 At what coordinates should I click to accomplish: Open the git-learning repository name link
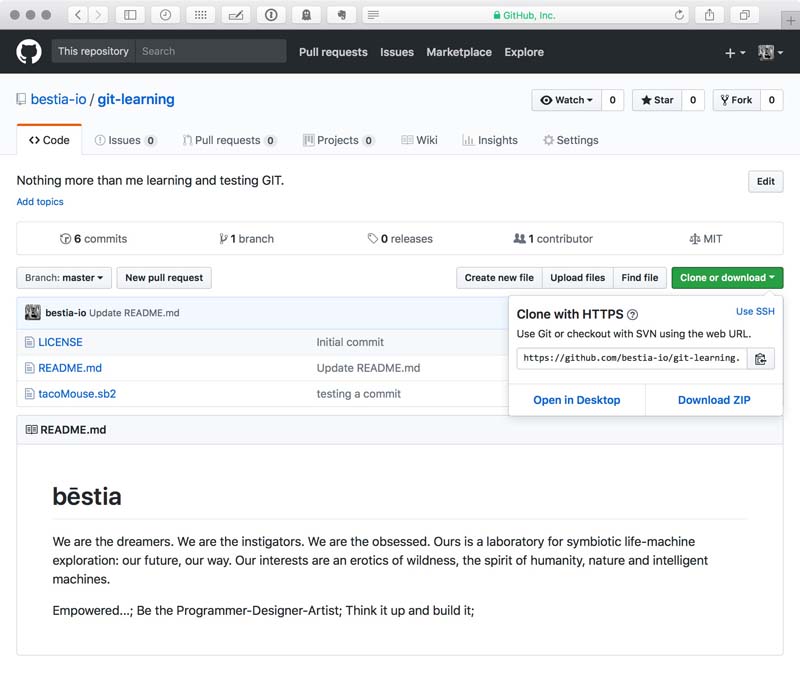pos(136,99)
